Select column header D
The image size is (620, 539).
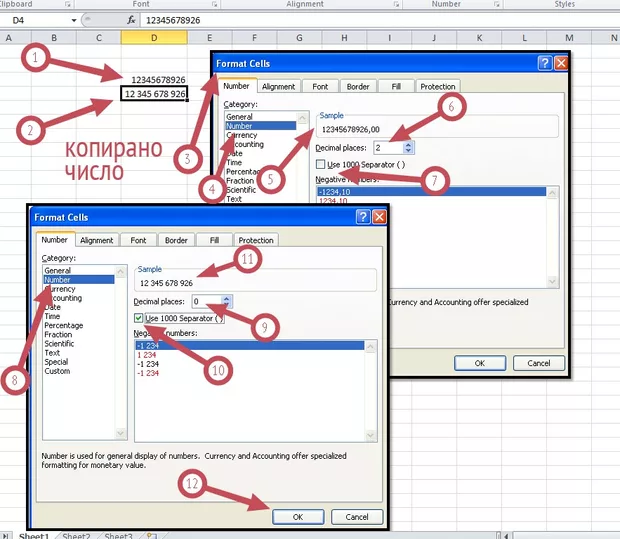coord(154,38)
